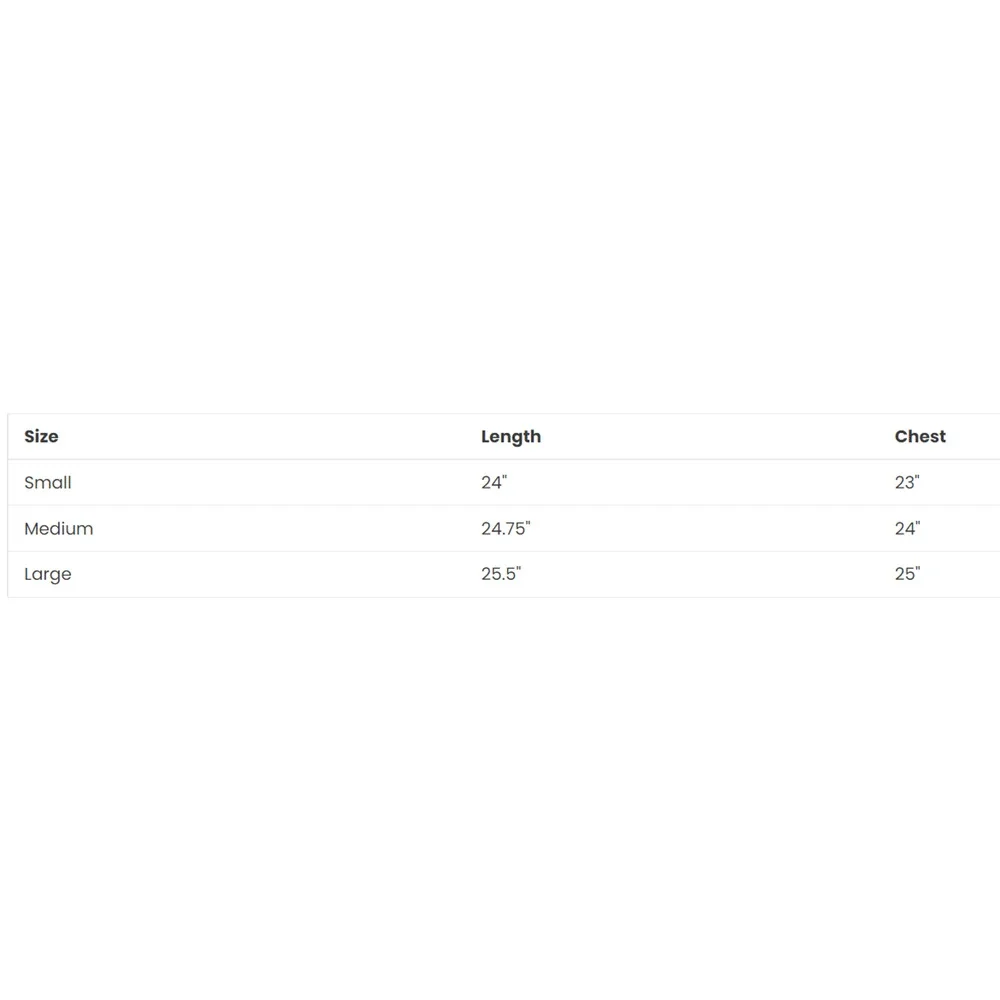Click the bold Chest heading text

pos(920,436)
